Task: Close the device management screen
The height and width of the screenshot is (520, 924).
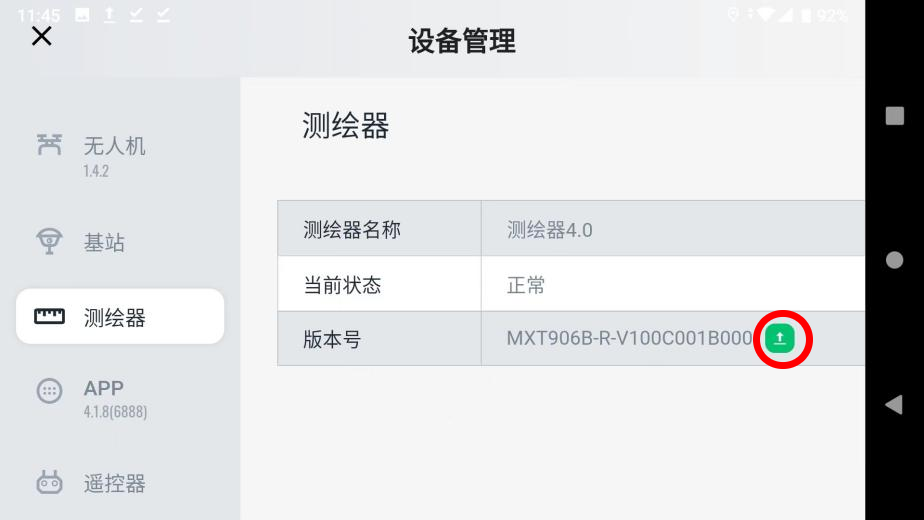Action: [x=41, y=37]
